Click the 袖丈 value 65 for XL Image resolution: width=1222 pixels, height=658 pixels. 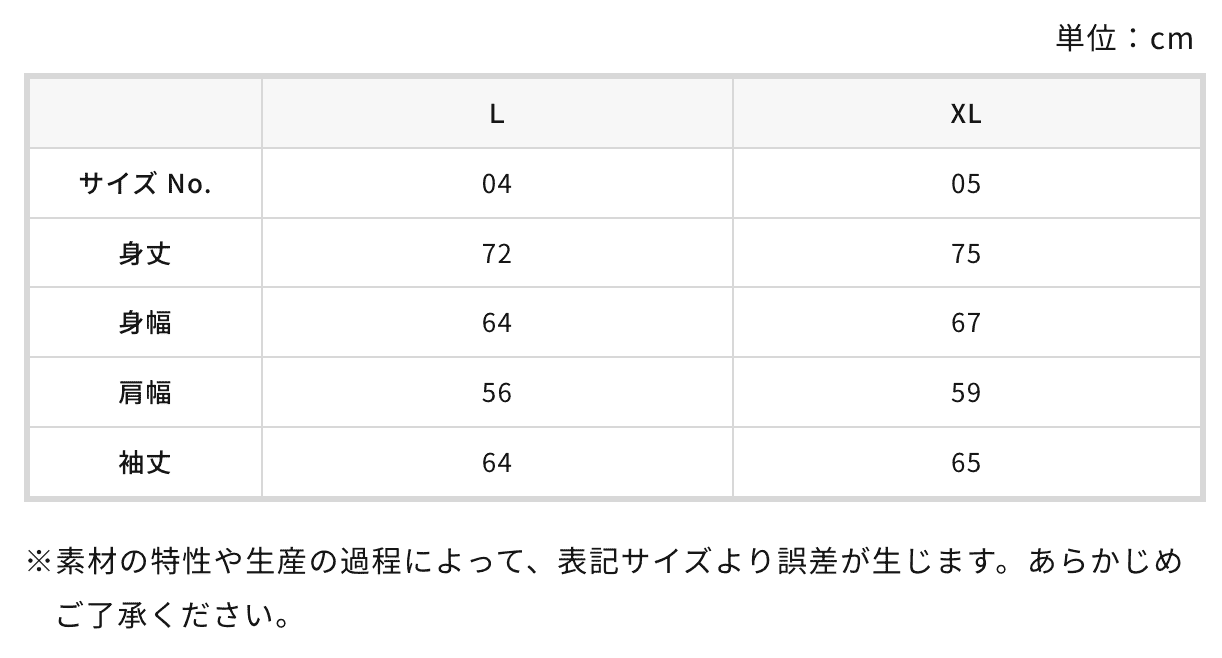coord(966,463)
